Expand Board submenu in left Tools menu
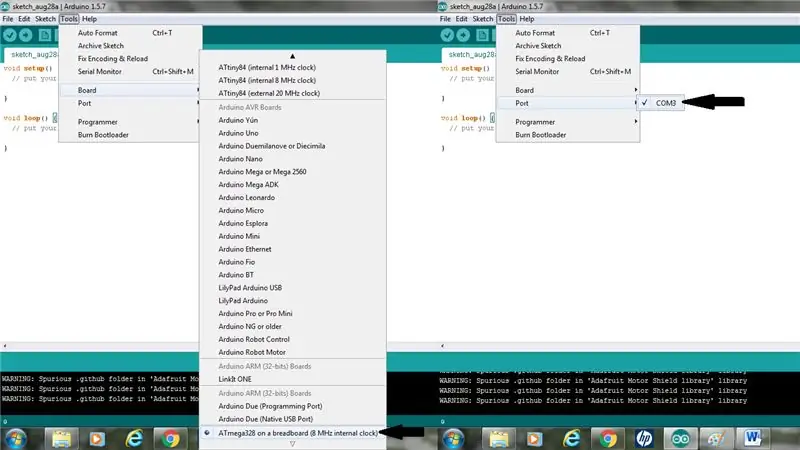This screenshot has width=800, height=450. (130, 90)
